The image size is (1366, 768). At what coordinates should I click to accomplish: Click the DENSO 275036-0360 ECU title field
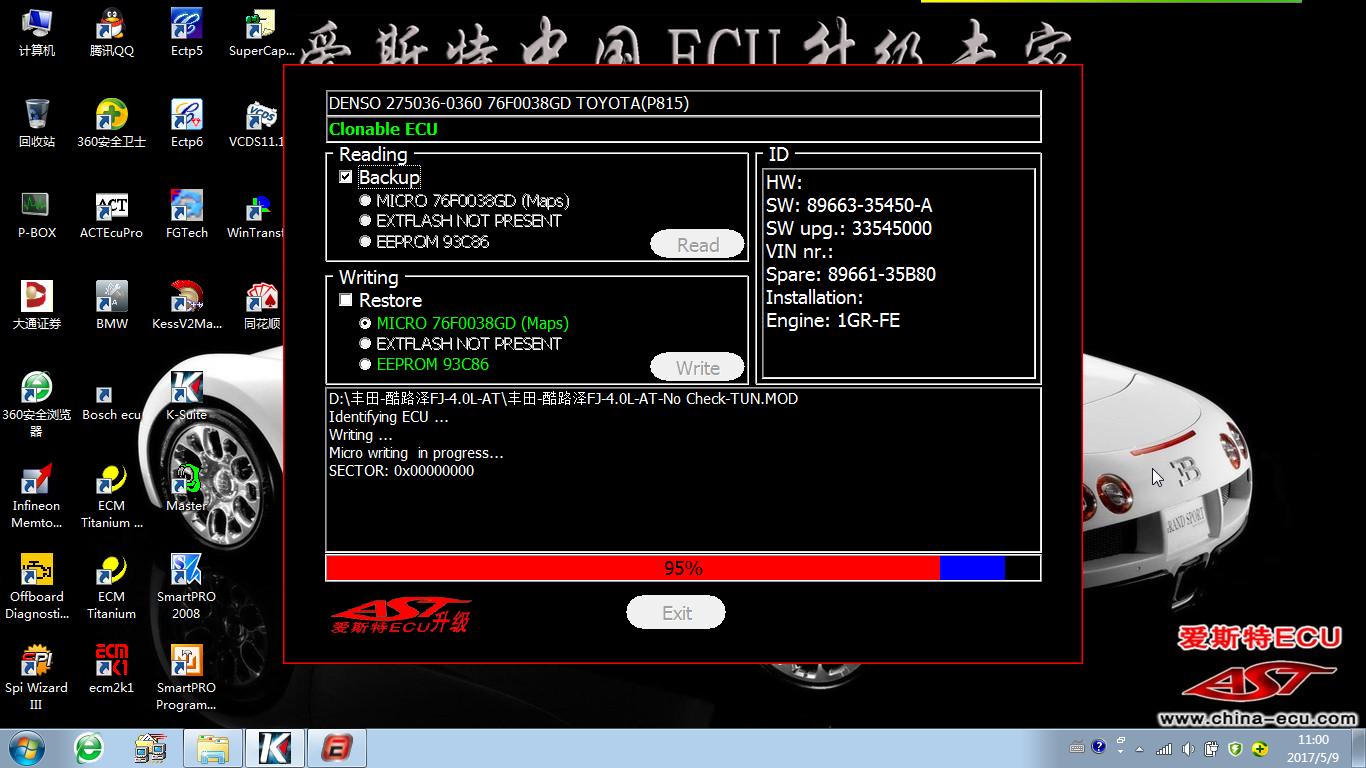coord(684,103)
